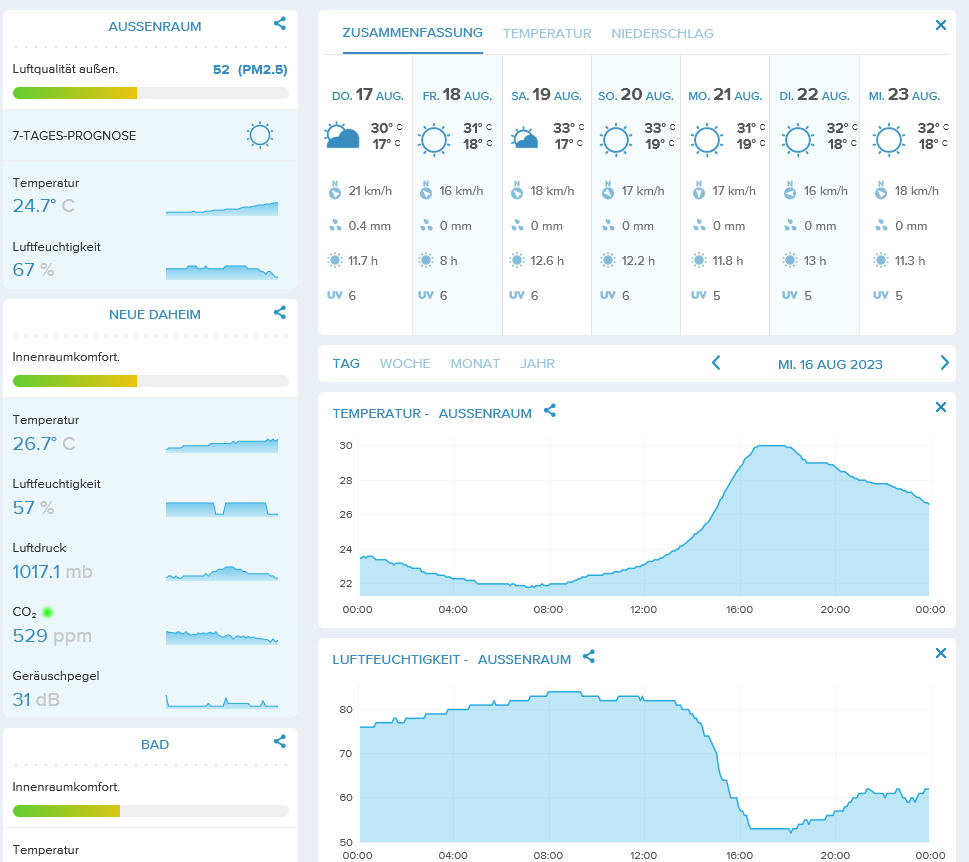Click the Sa. 19 Aug. partly cloudy icon
969x862 pixels.
(524, 138)
